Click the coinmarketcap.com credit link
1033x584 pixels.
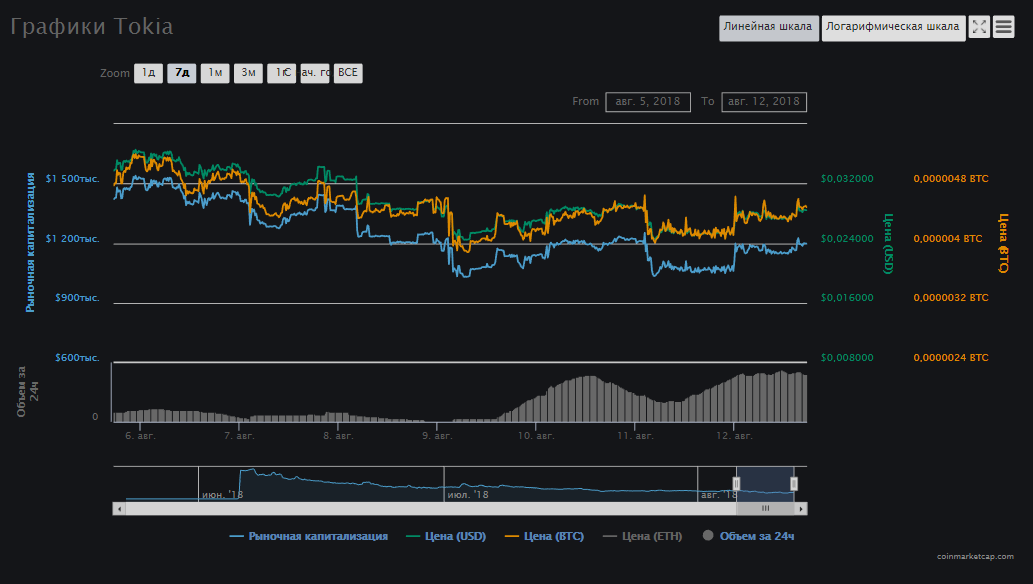[x=975, y=557]
